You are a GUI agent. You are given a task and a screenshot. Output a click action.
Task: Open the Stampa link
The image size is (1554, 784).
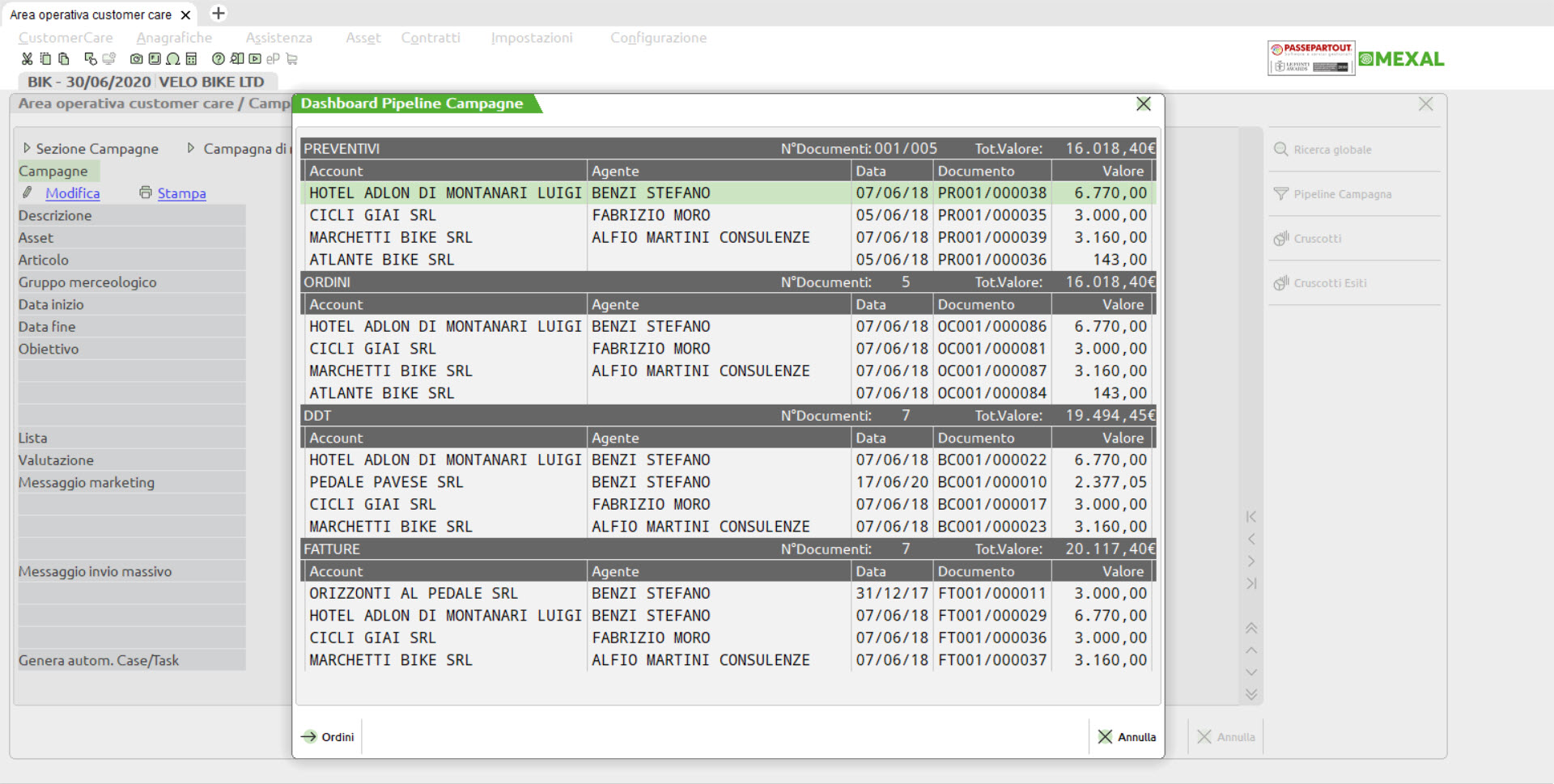(181, 193)
